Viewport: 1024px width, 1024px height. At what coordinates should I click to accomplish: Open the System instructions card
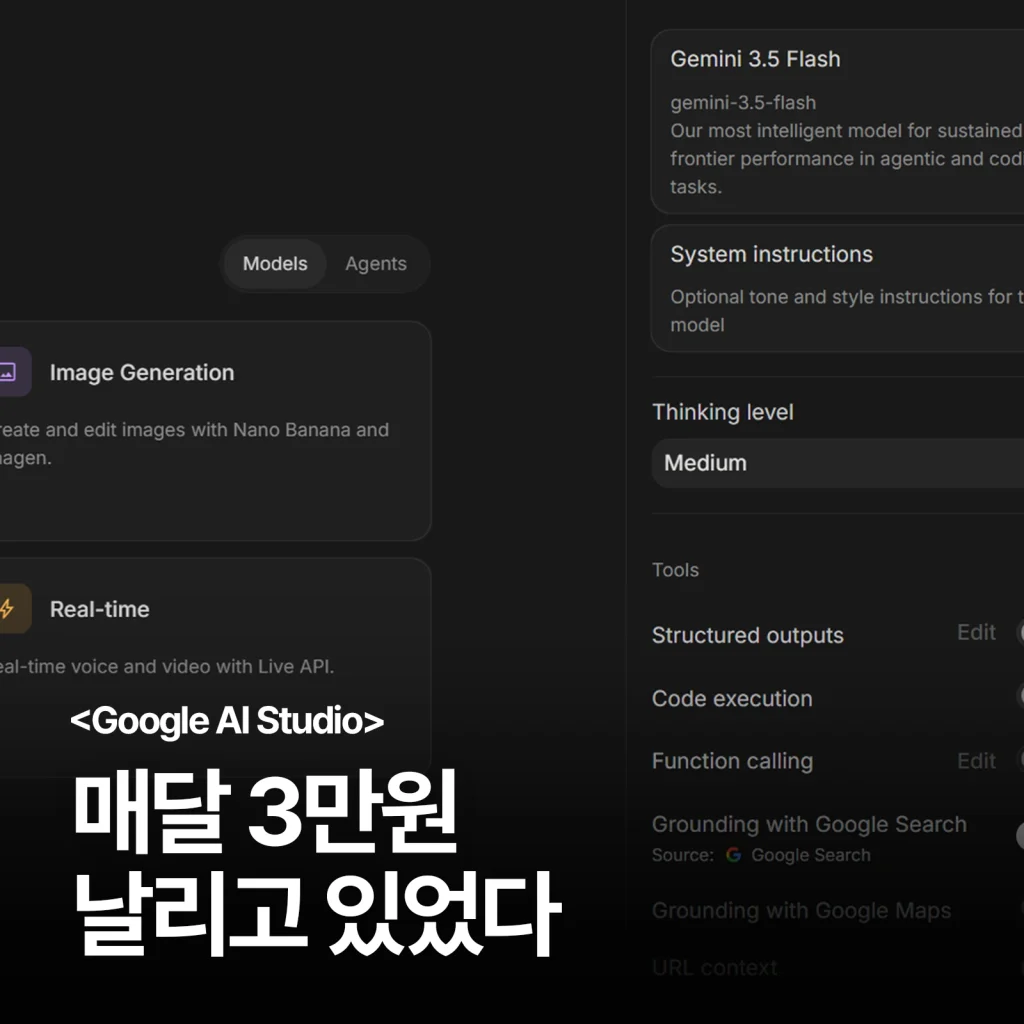tap(837, 289)
